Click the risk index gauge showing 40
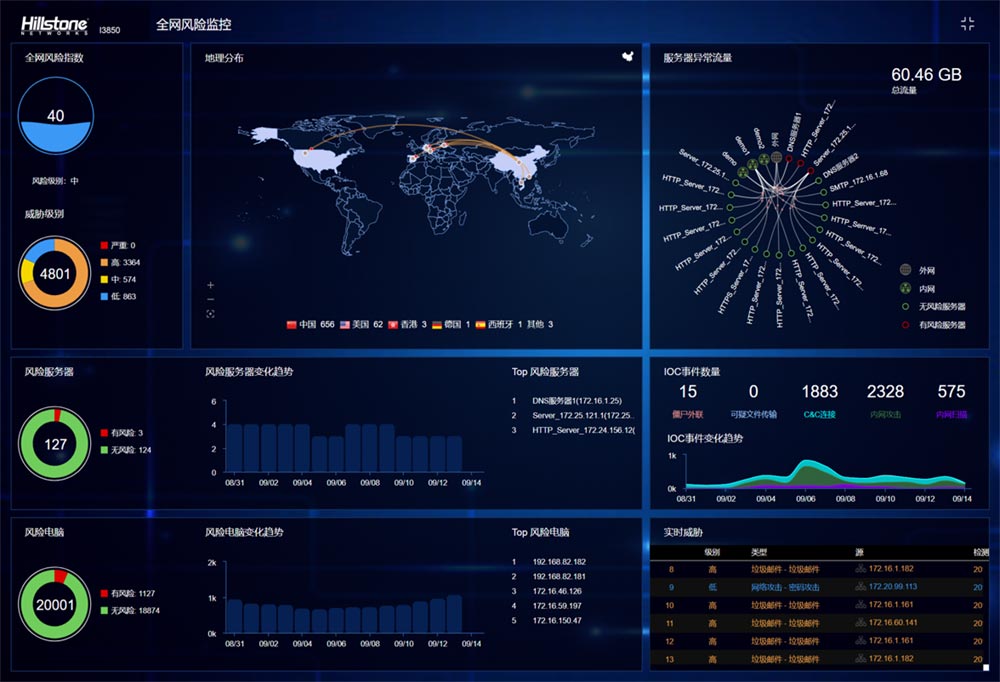 point(55,115)
